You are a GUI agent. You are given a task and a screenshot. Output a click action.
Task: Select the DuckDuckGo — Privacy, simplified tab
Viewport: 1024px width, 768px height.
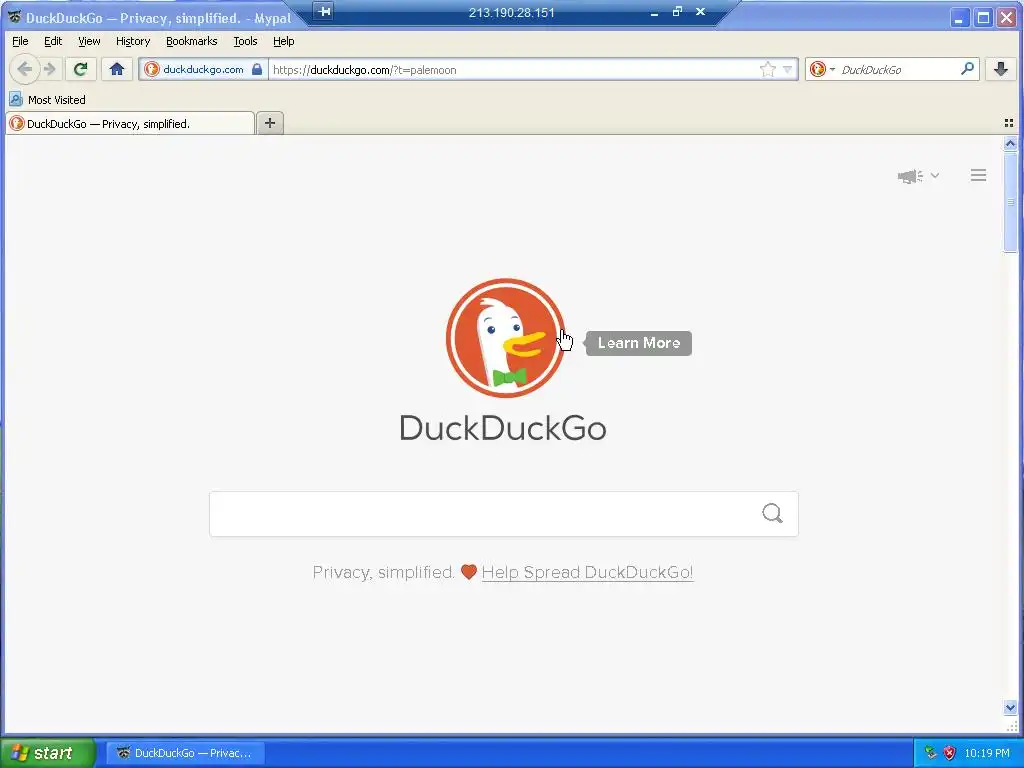[x=129, y=123]
